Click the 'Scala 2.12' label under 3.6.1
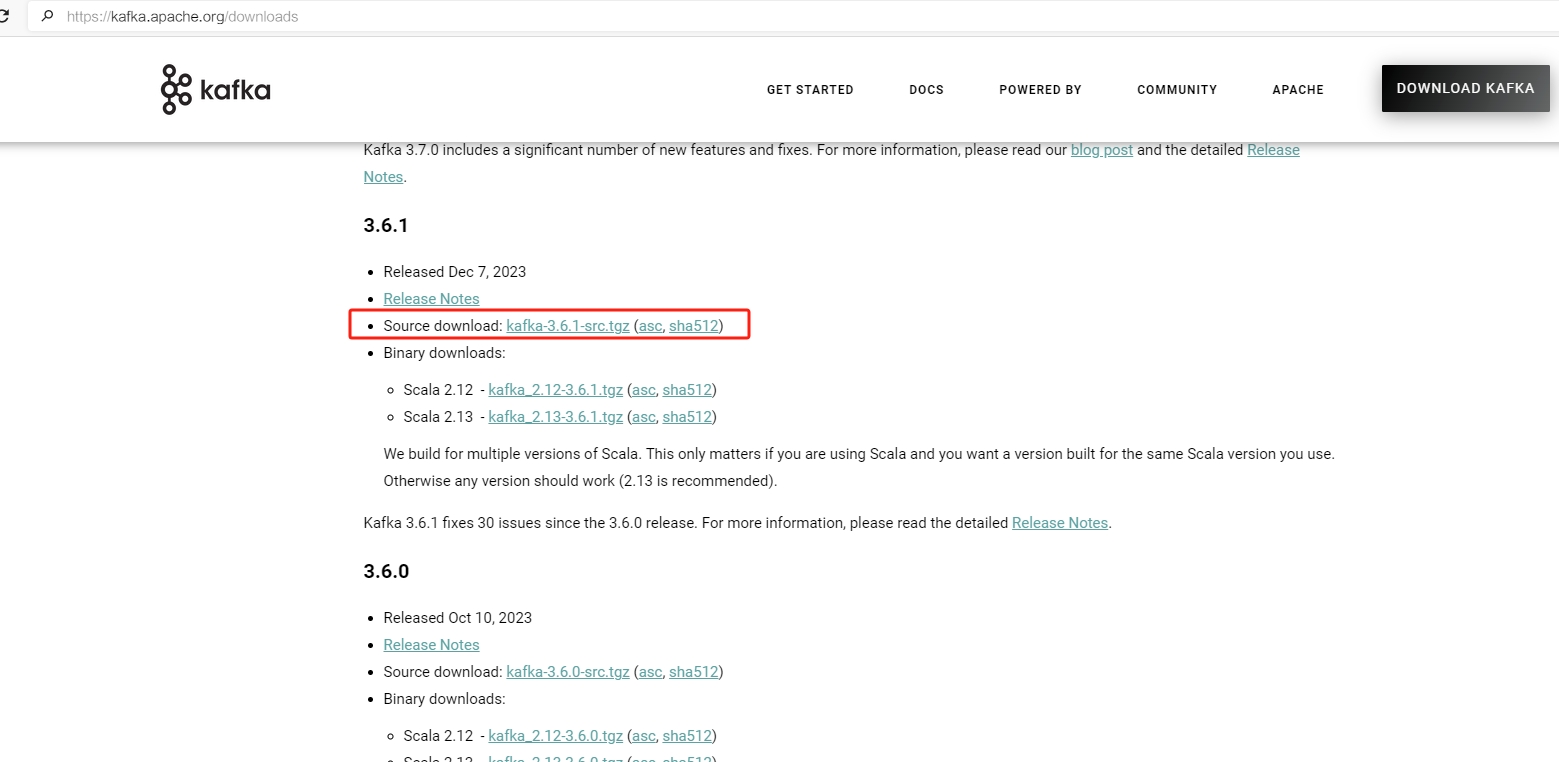Viewport: 1559px width, 762px height. coord(438,390)
